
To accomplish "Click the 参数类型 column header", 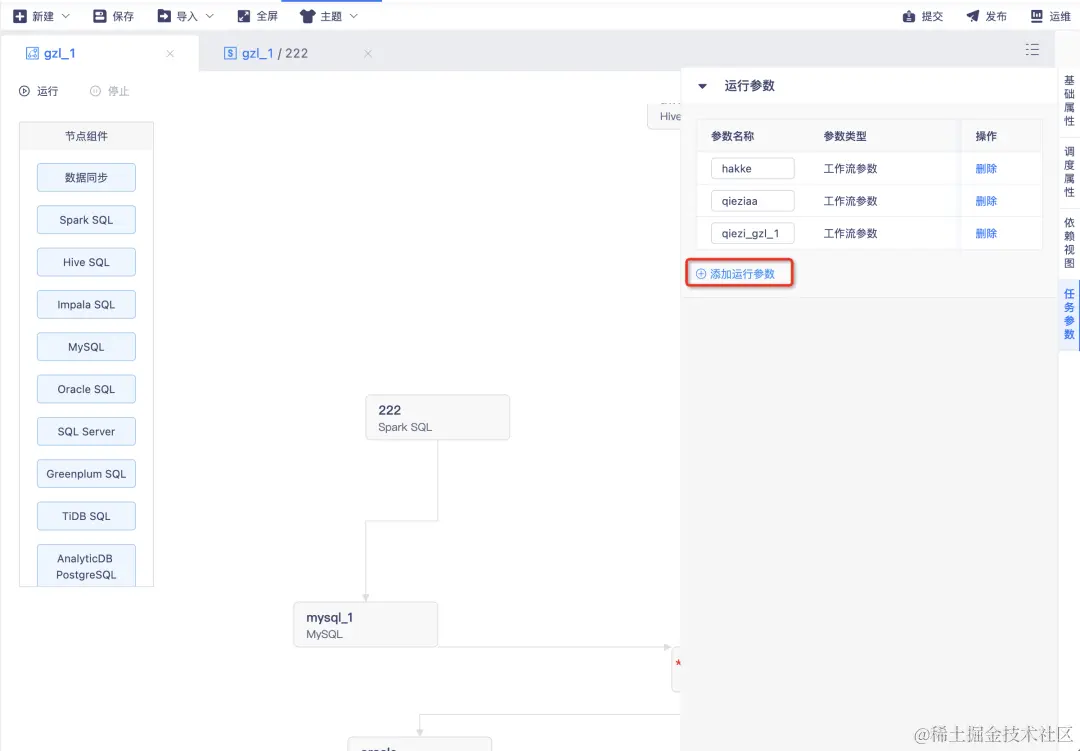I will (x=845, y=136).
